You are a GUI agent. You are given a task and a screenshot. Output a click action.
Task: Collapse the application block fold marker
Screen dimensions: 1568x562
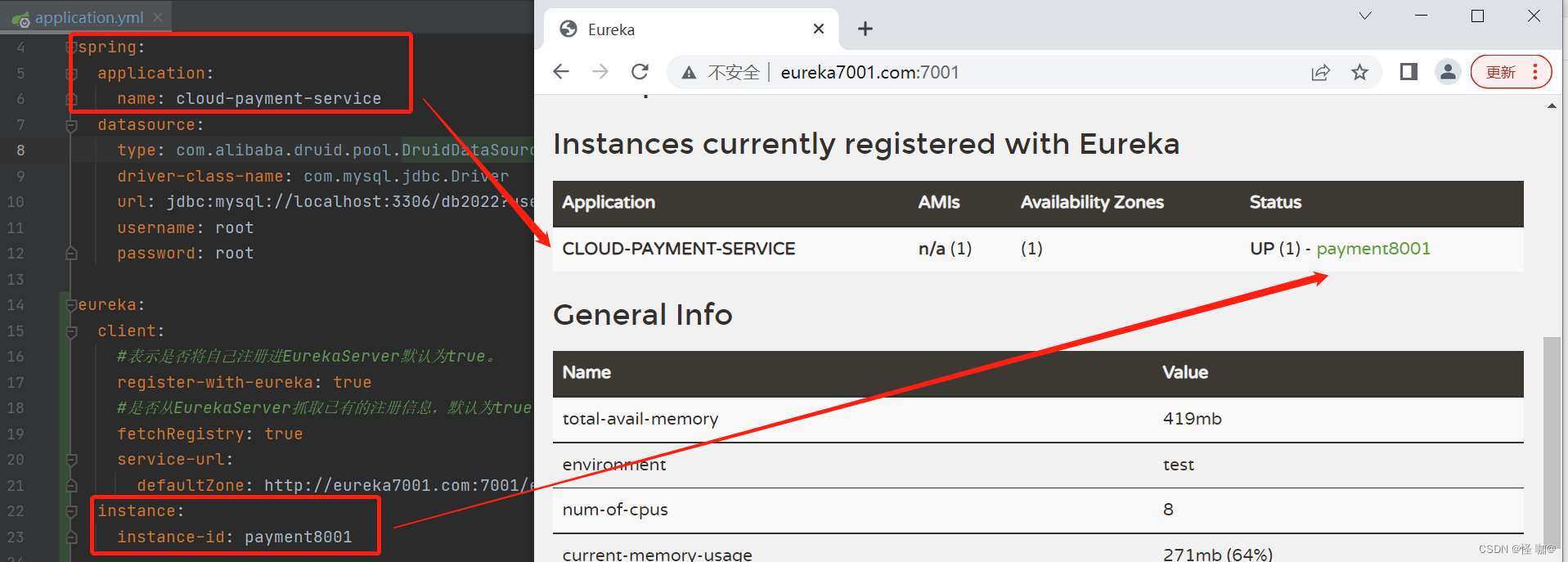(x=71, y=74)
